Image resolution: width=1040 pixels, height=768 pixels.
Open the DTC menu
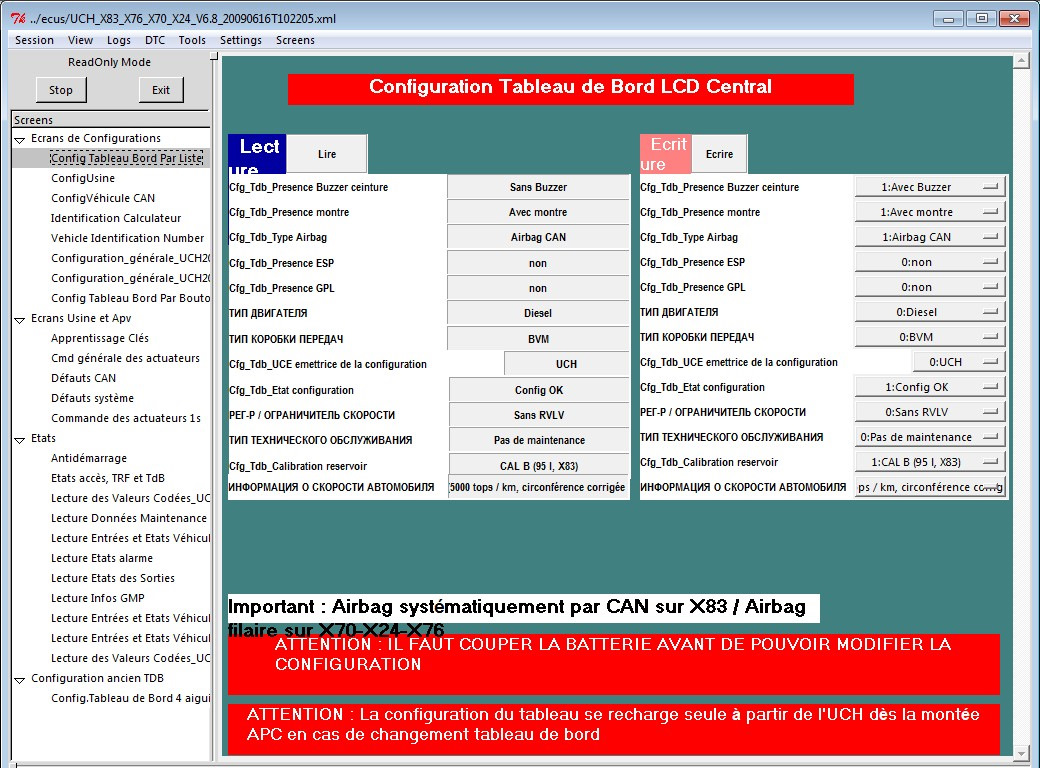(x=155, y=40)
